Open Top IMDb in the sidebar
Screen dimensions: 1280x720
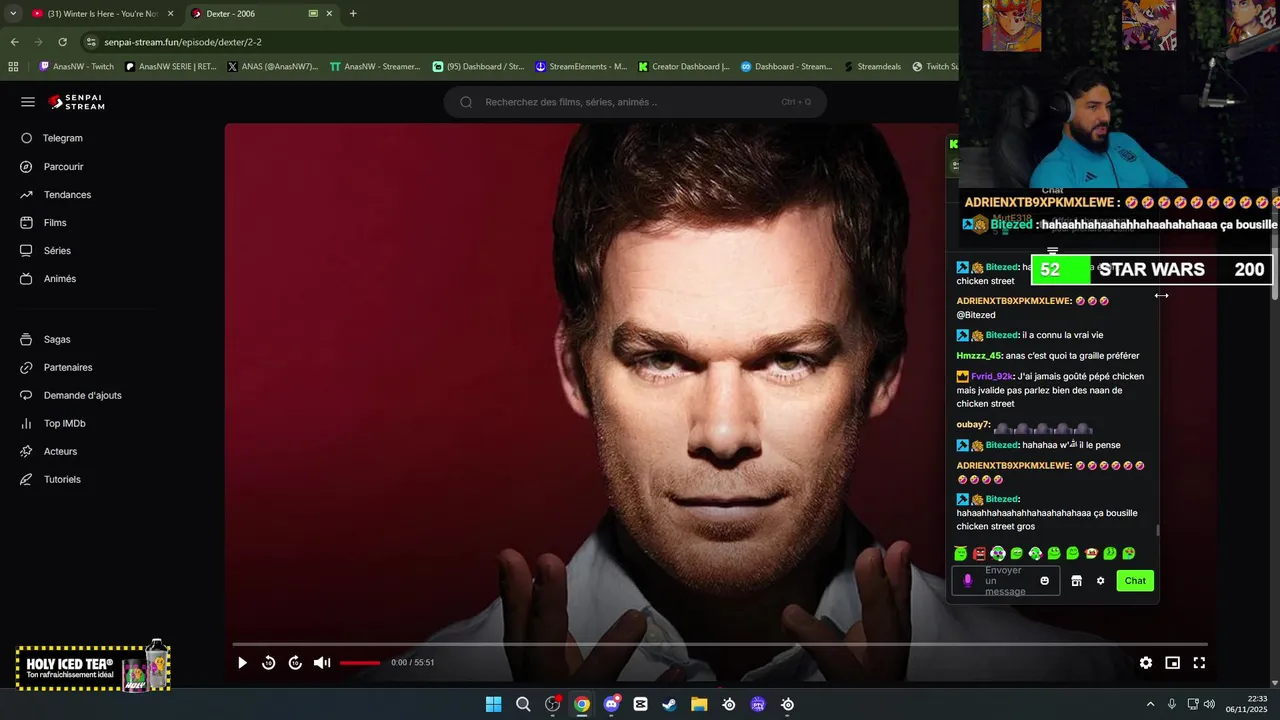click(x=54, y=424)
